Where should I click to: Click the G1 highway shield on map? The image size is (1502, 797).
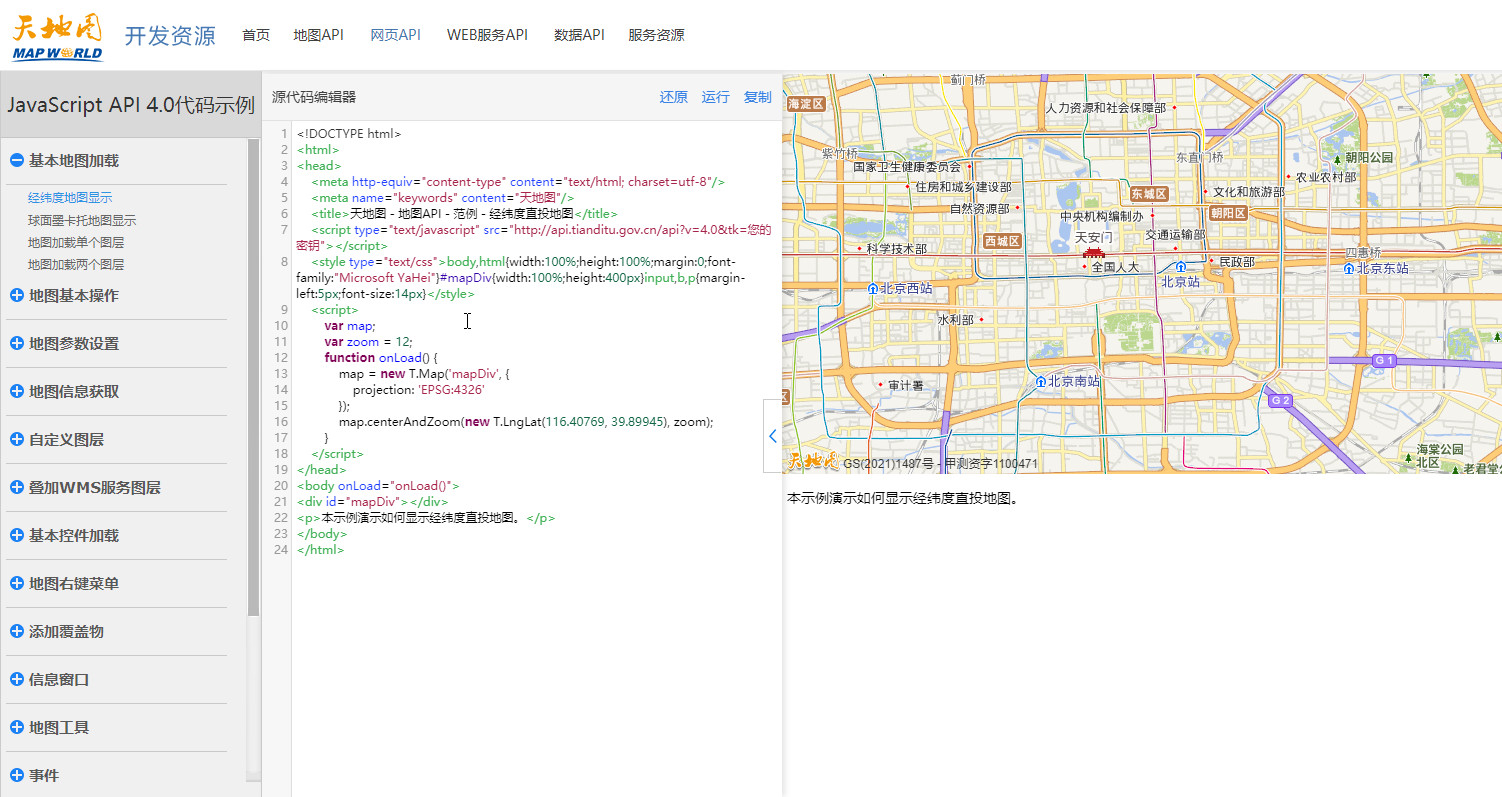(1384, 360)
